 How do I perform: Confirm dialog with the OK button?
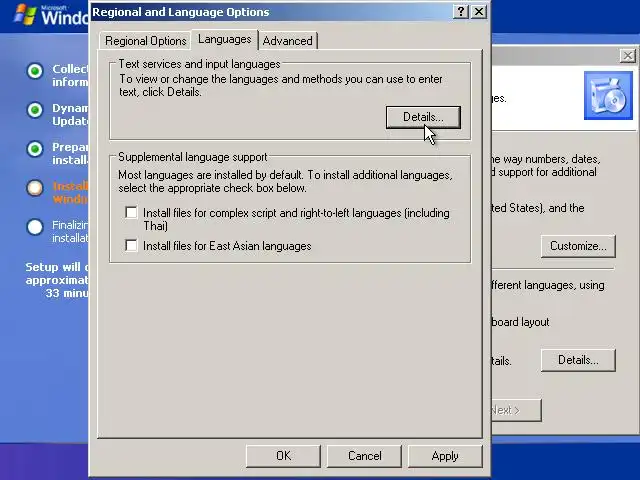(x=283, y=456)
